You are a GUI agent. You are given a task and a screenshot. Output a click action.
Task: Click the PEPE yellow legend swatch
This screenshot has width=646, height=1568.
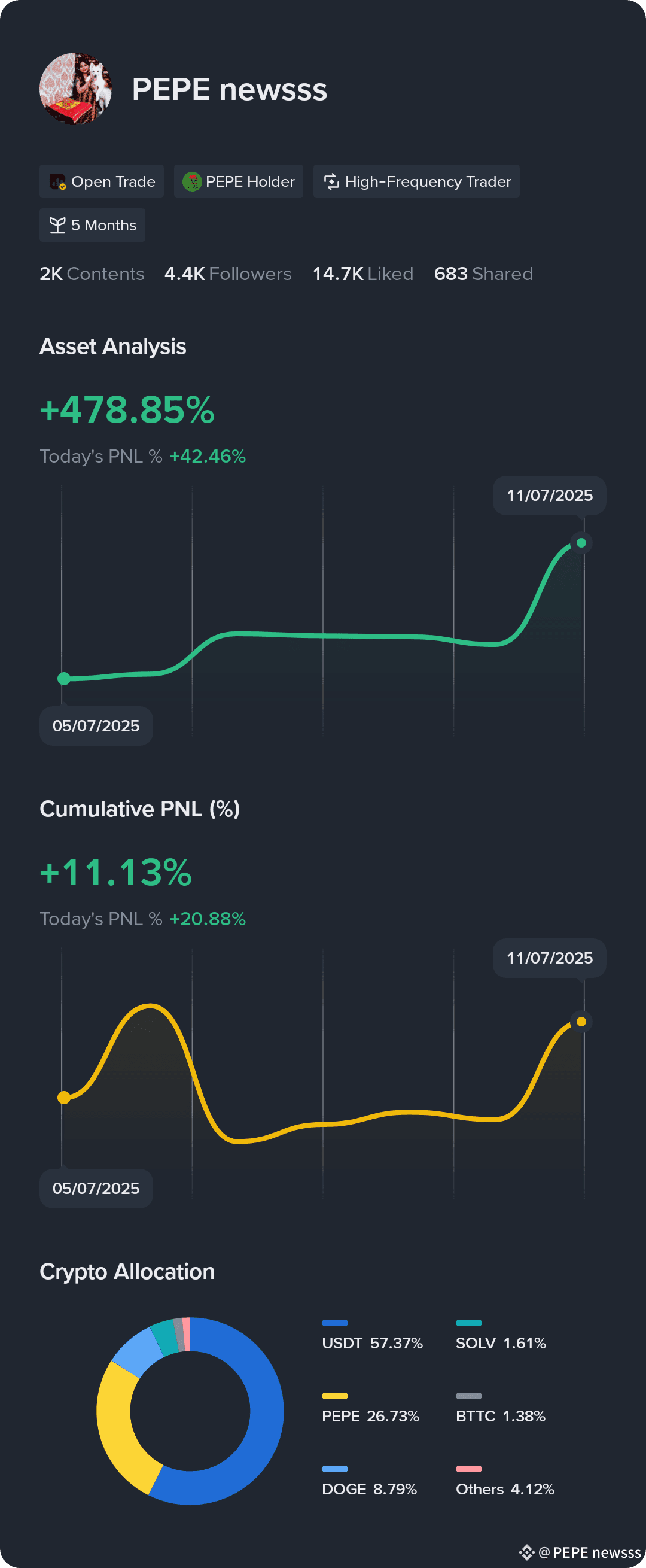tap(334, 1396)
